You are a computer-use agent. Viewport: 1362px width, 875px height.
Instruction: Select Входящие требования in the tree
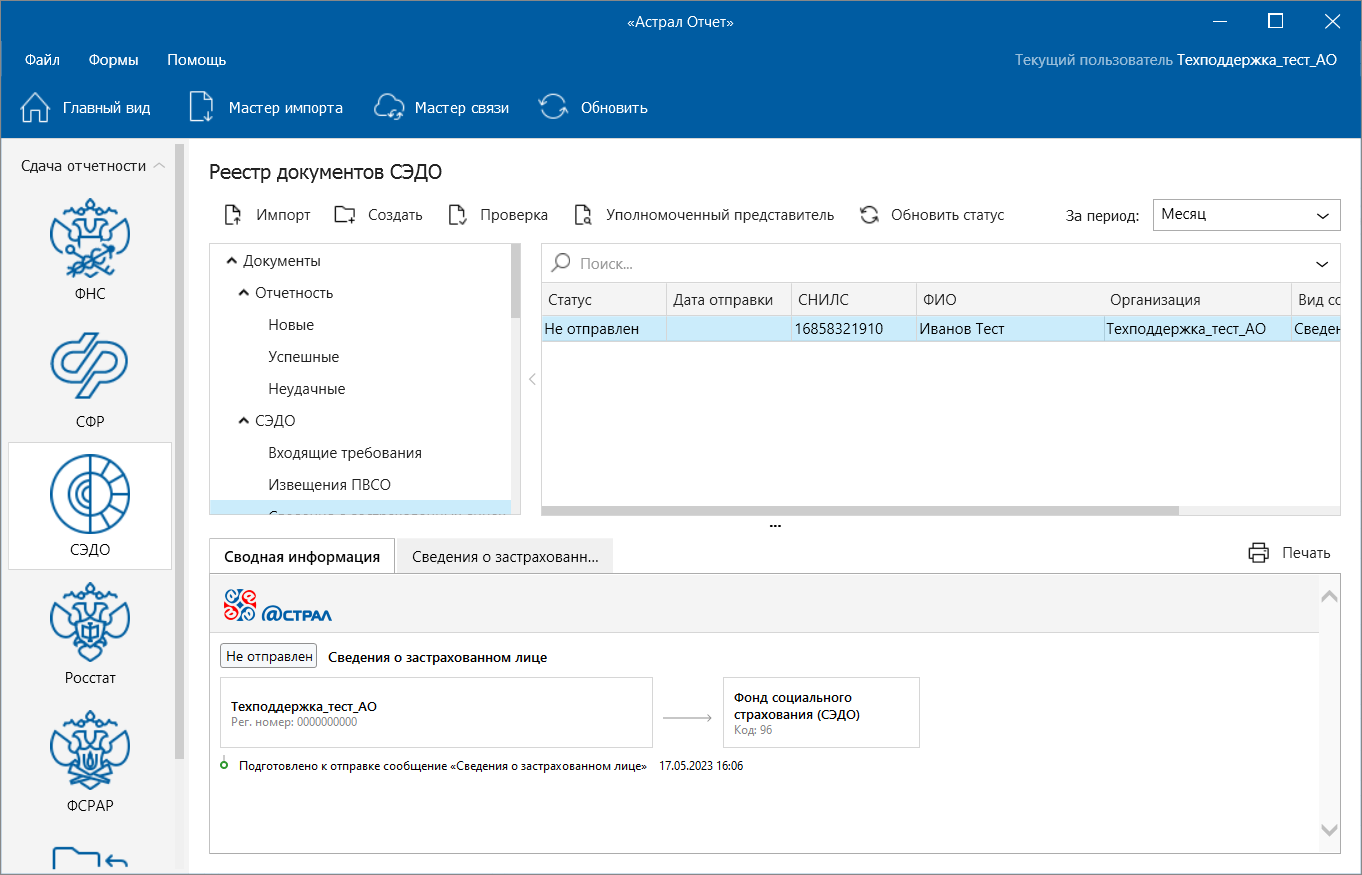click(x=345, y=453)
